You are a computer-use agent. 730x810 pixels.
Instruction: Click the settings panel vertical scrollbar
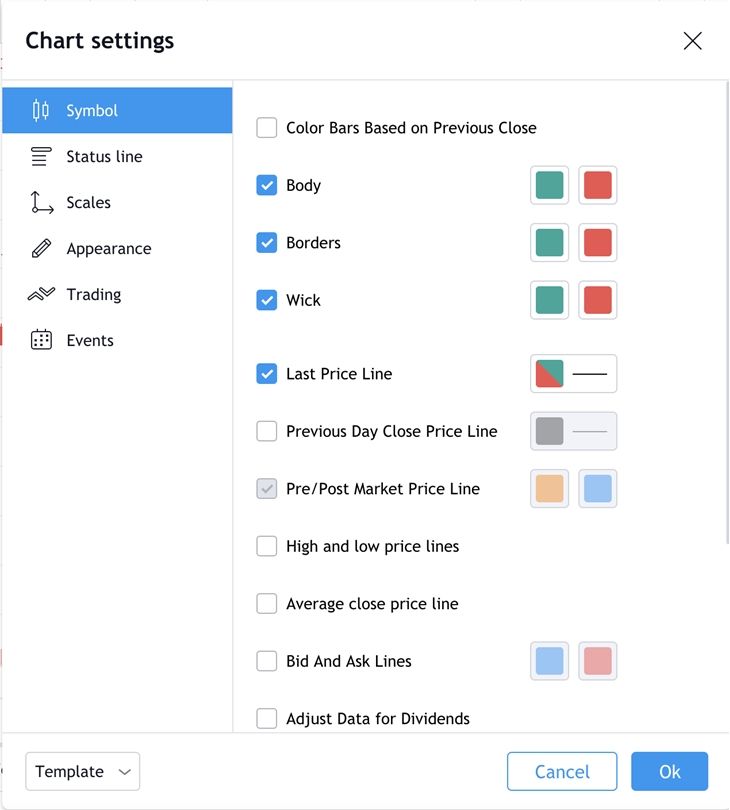[725, 310]
